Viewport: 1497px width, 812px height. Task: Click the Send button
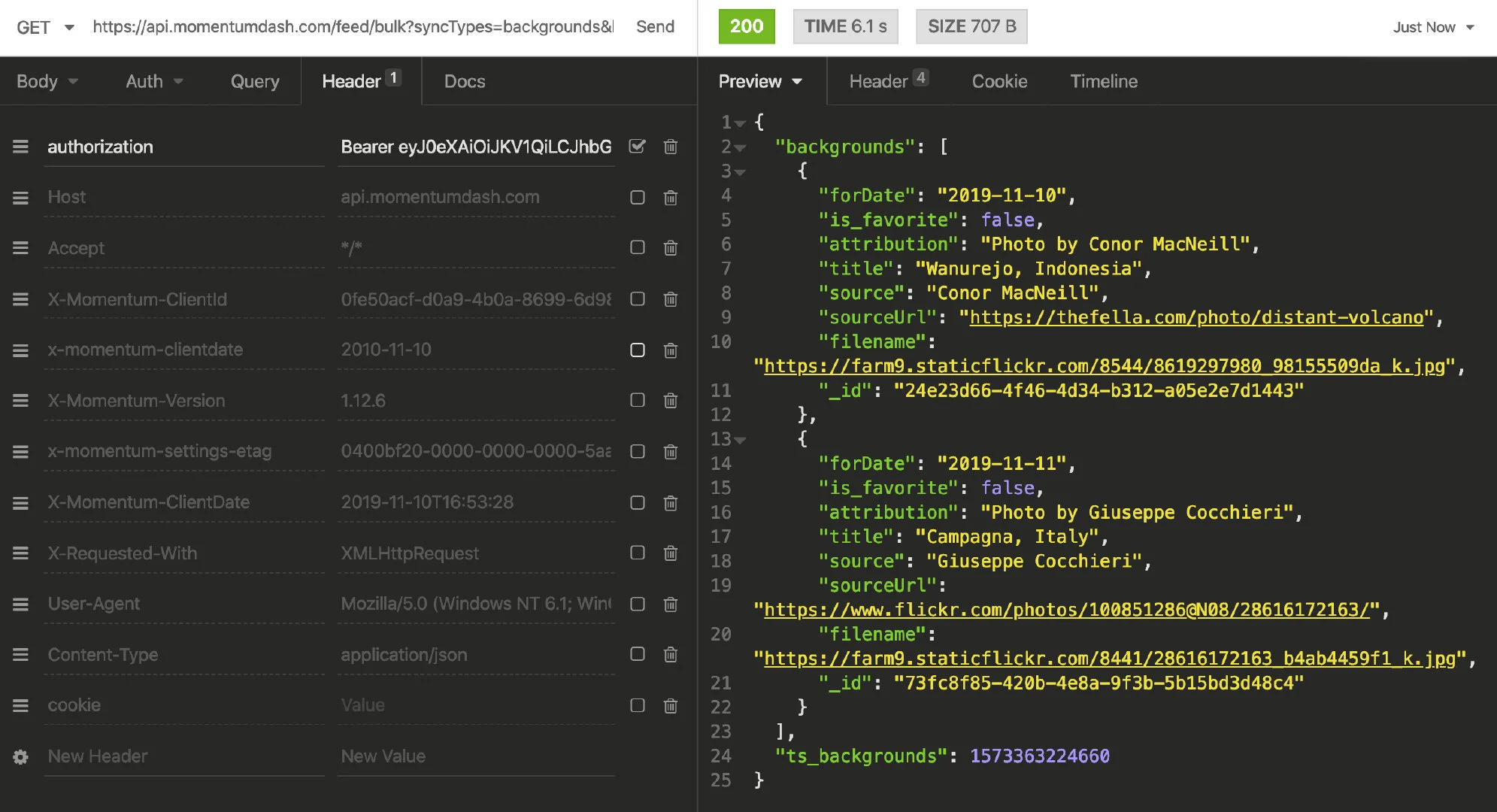655,27
